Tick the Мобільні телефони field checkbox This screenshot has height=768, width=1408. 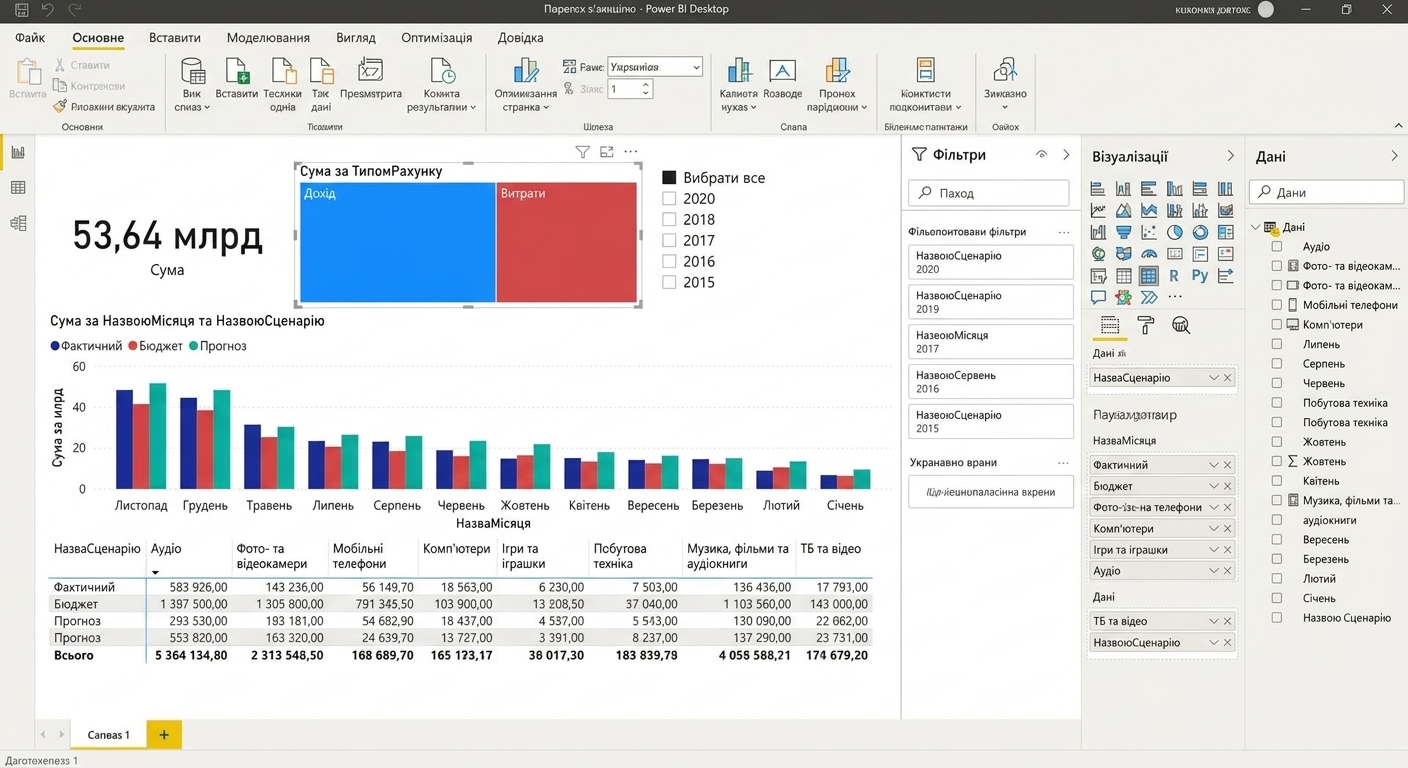pyautogui.click(x=1277, y=305)
